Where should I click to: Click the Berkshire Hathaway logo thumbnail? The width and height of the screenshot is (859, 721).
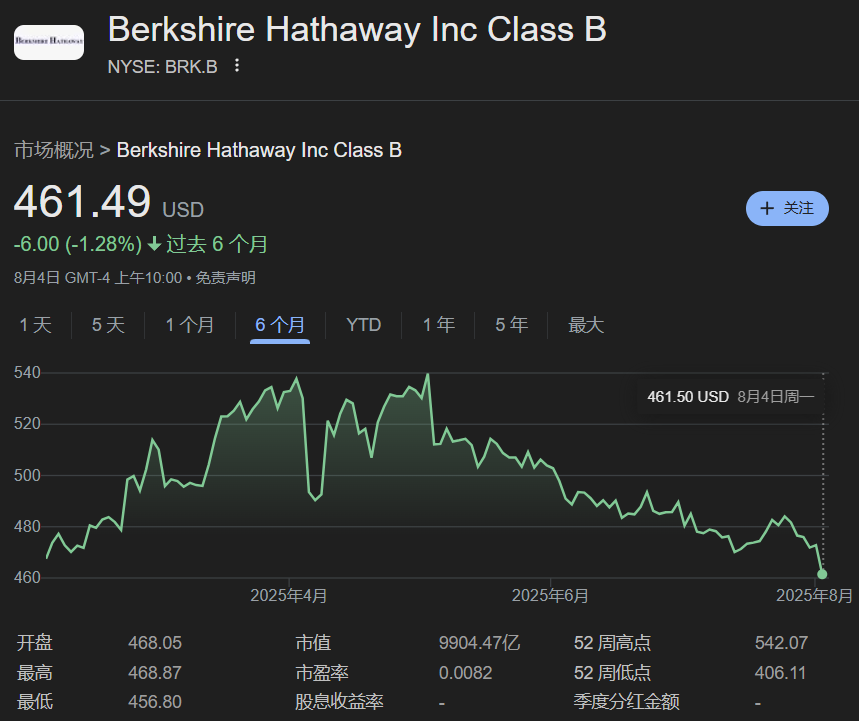click(49, 43)
